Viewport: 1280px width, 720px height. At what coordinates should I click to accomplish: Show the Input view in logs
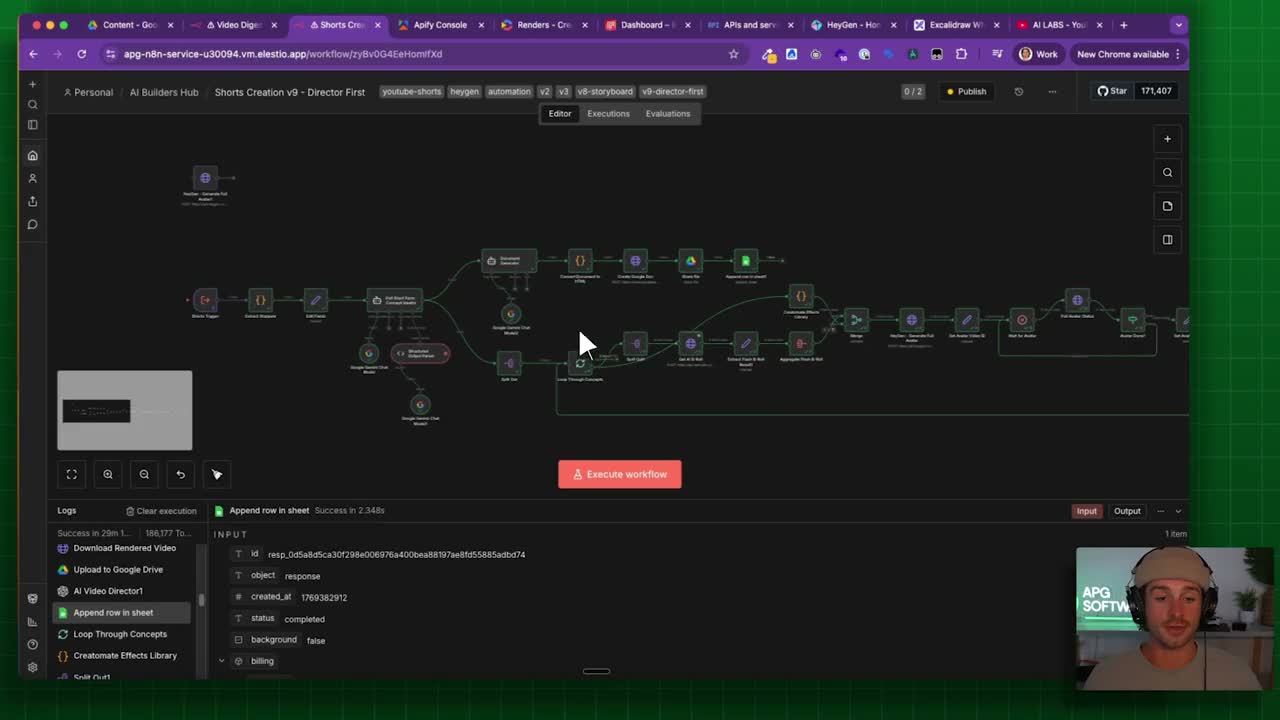(1086, 511)
